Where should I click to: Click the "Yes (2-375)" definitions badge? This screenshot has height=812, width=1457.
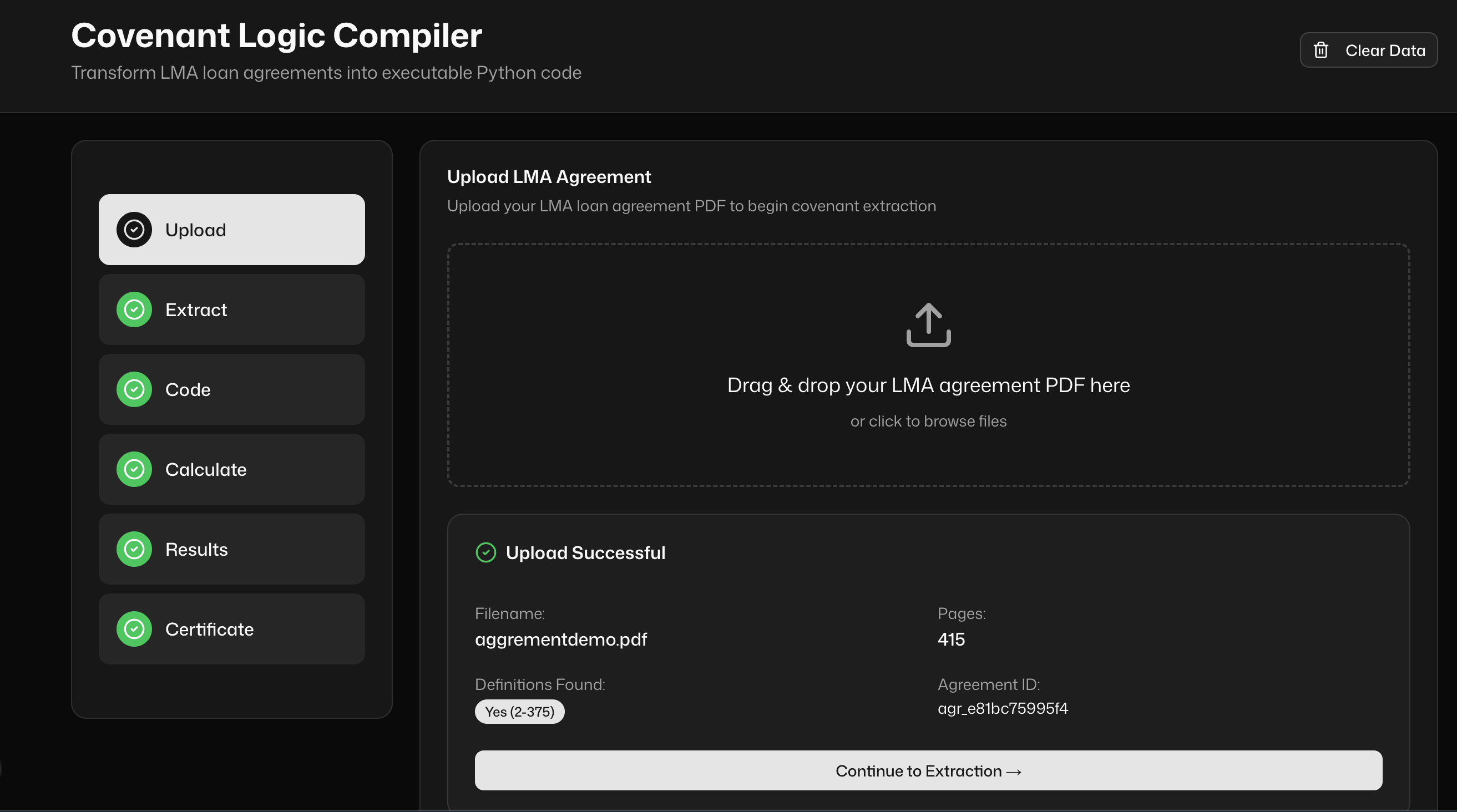pos(519,712)
